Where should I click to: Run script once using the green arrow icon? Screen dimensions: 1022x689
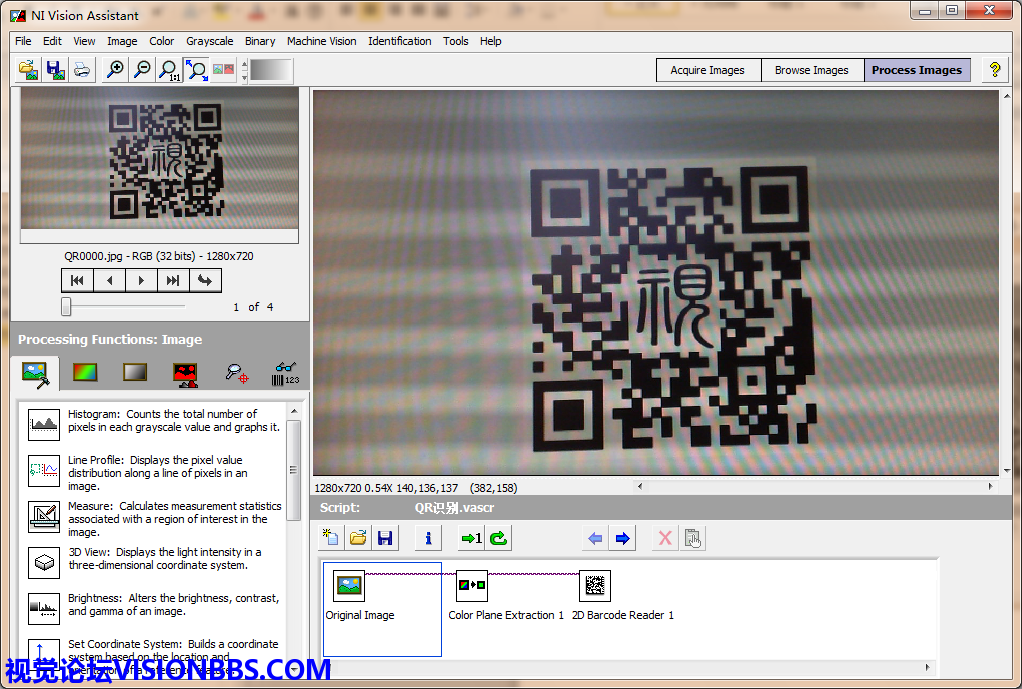pyautogui.click(x=471, y=538)
